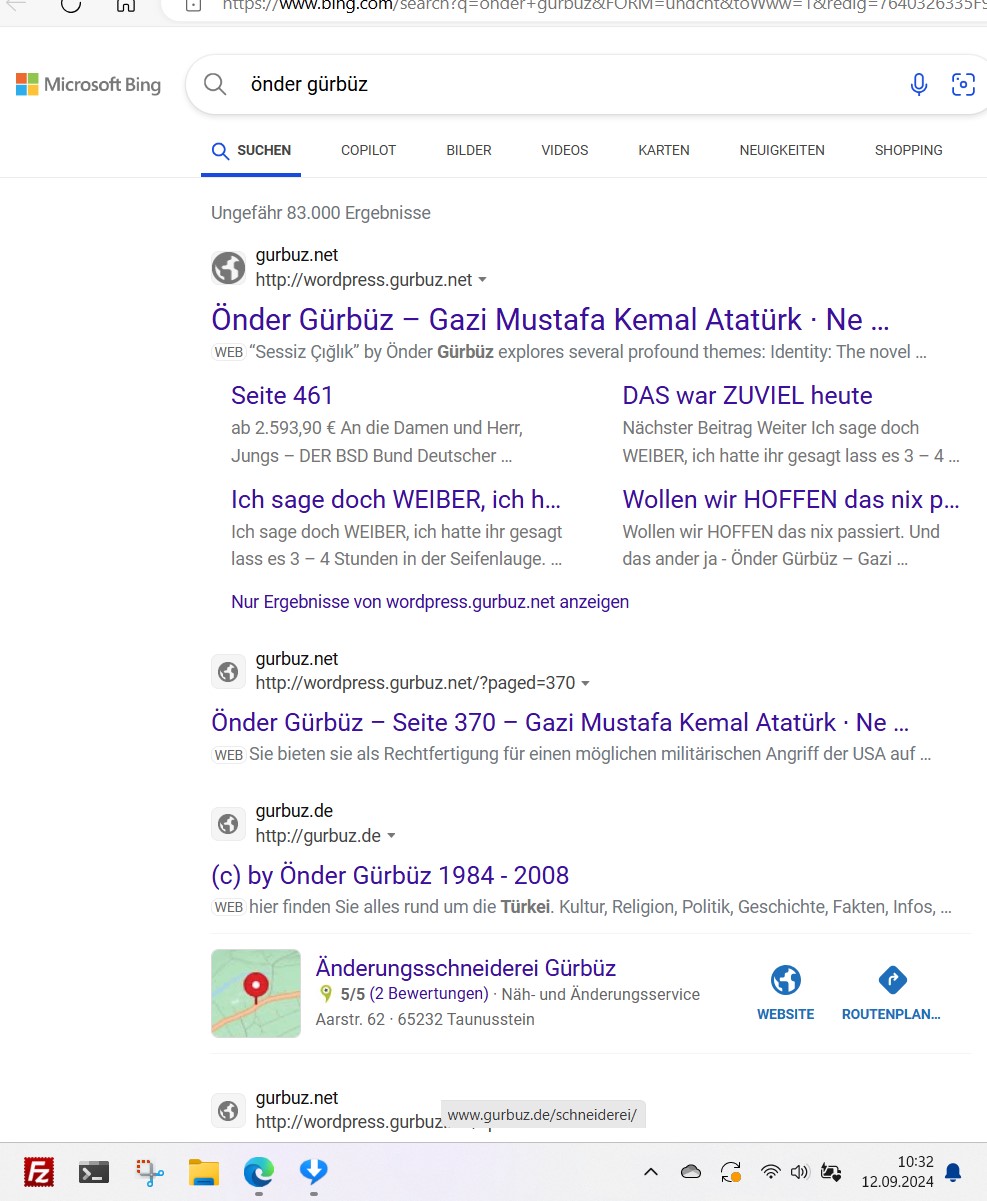Screen dimensions: 987x1201
Task: Click the sync status tray icon
Action: click(731, 1172)
